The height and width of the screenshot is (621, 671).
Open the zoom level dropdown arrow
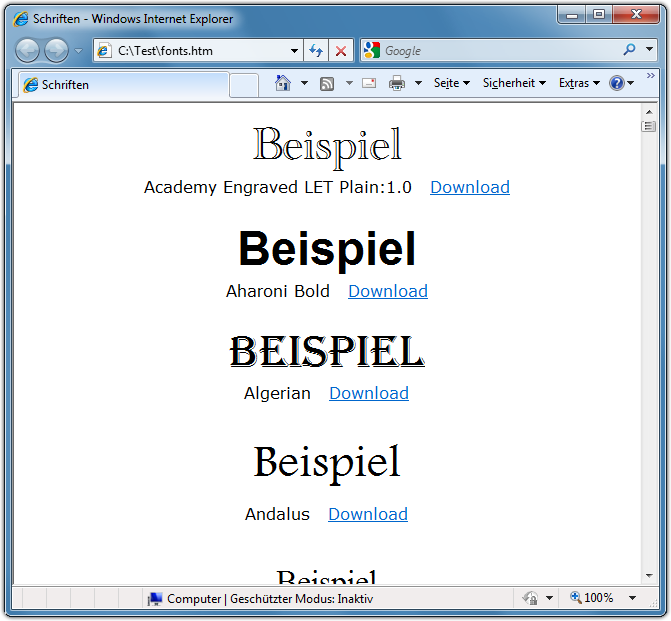pos(632,598)
